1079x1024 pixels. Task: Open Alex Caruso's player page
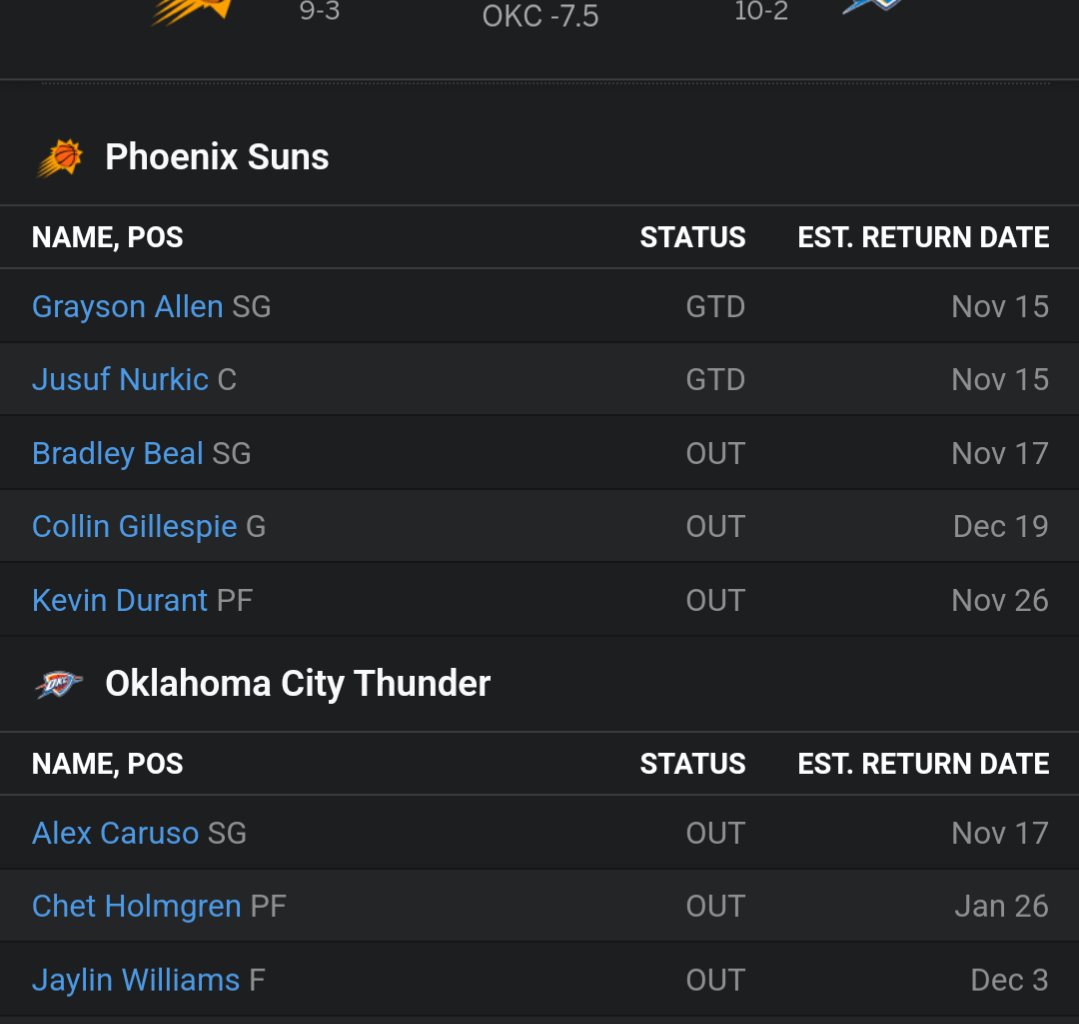tap(115, 832)
